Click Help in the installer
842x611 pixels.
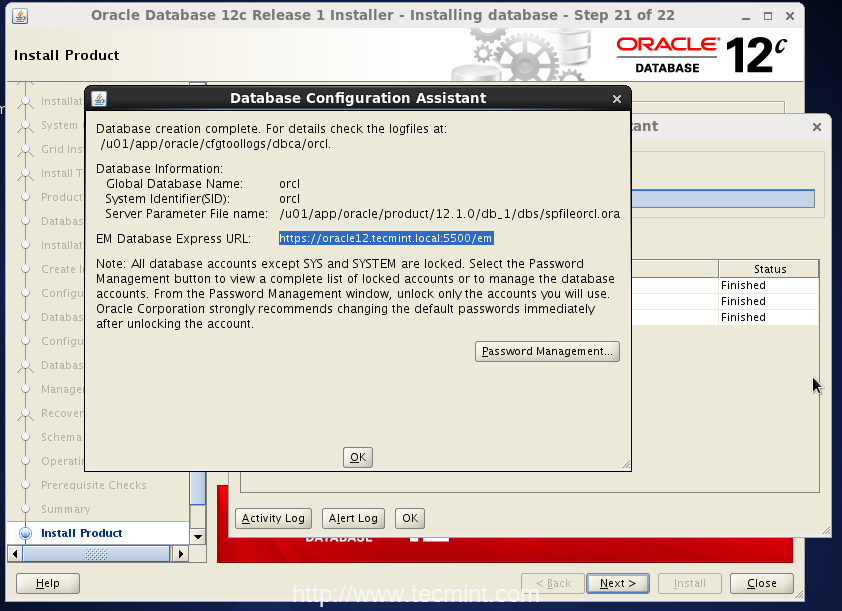[48, 583]
